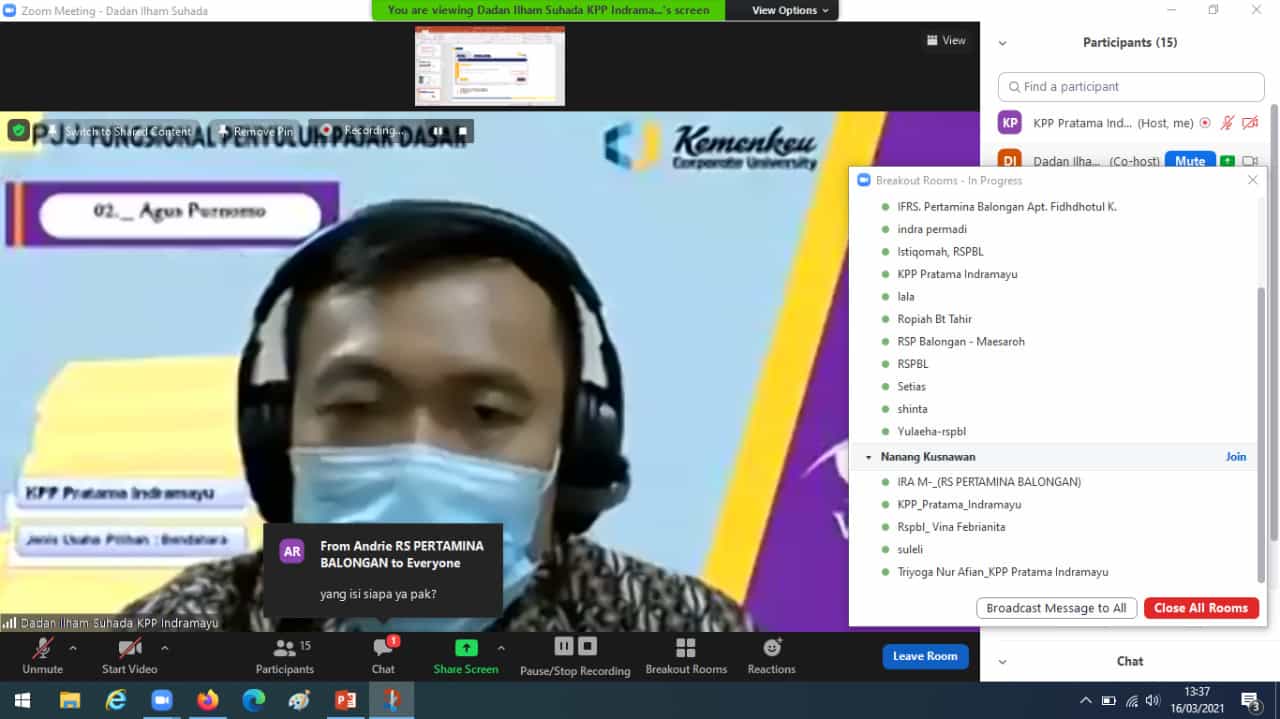Click the Find a participant search field

pos(1131,87)
